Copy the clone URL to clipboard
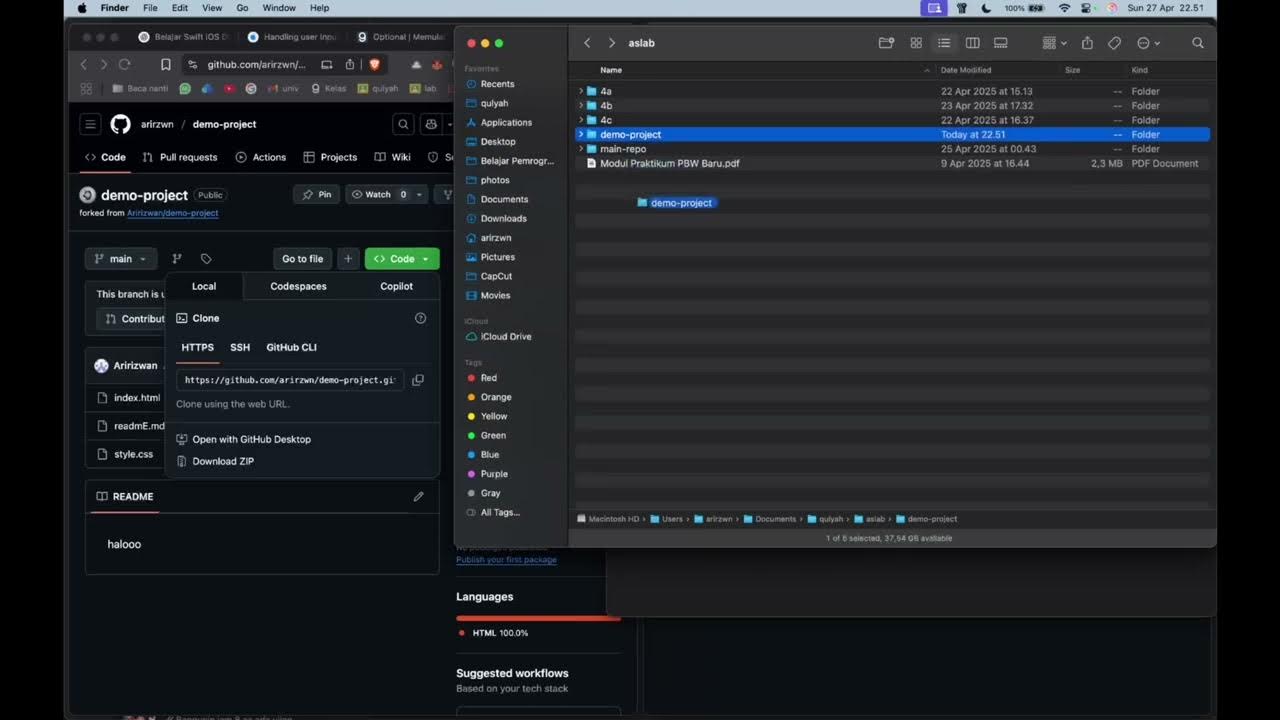 pos(418,380)
